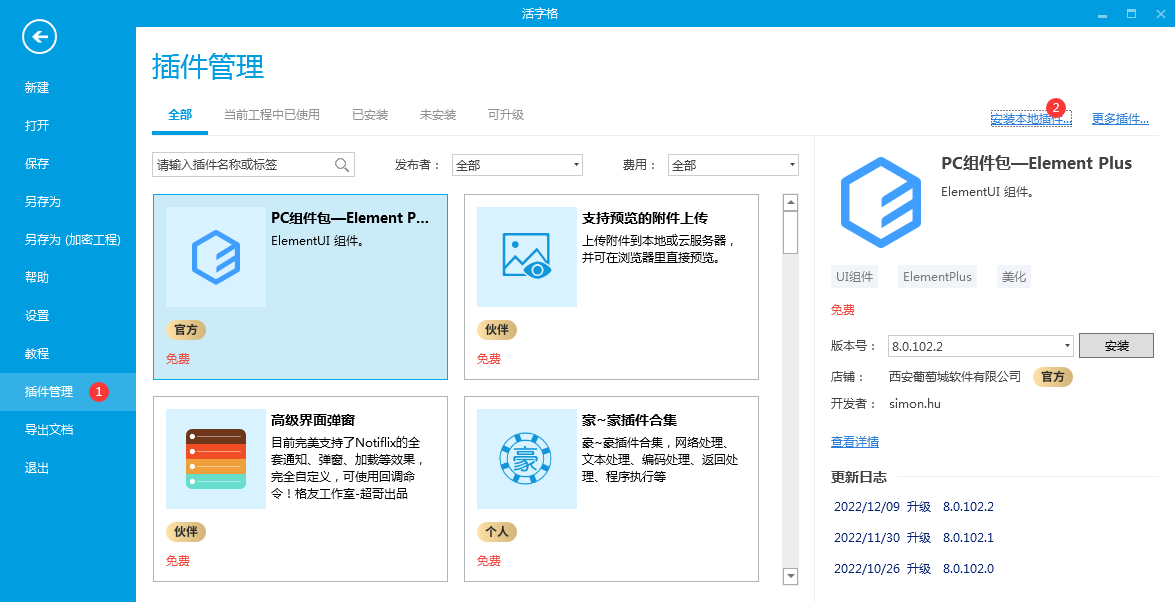
Task: Click the attachment upload picture-eye icon
Action: (527, 257)
